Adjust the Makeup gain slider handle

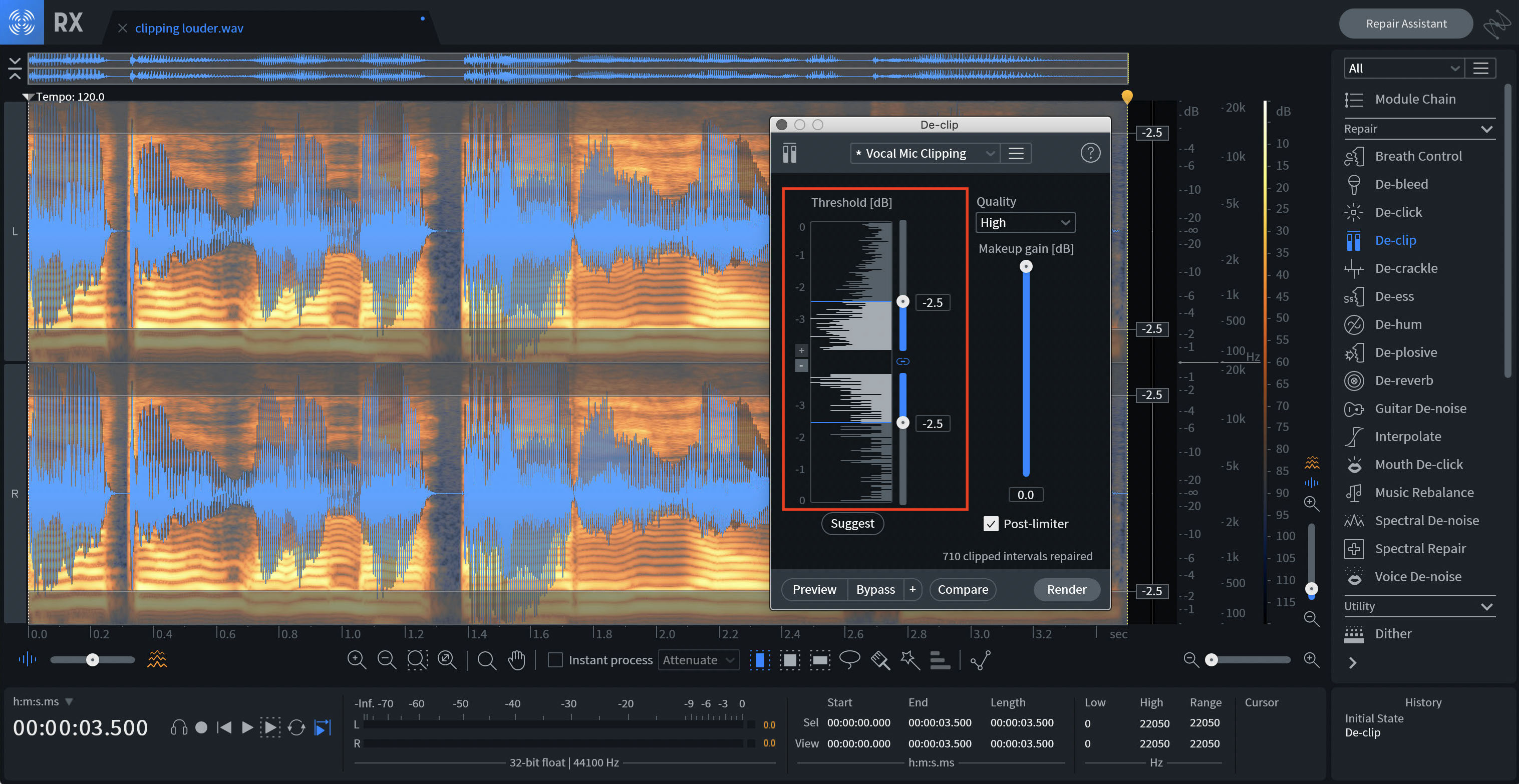pos(1026,266)
